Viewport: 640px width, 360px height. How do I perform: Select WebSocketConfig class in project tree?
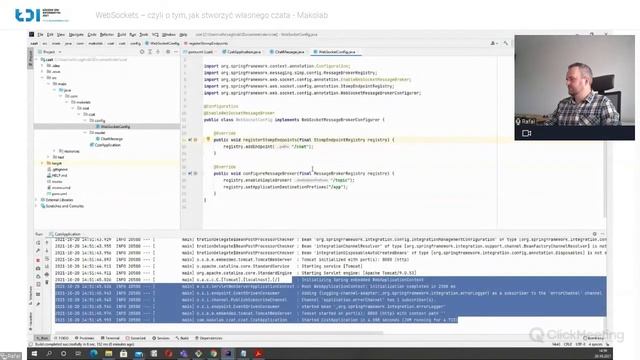point(113,127)
